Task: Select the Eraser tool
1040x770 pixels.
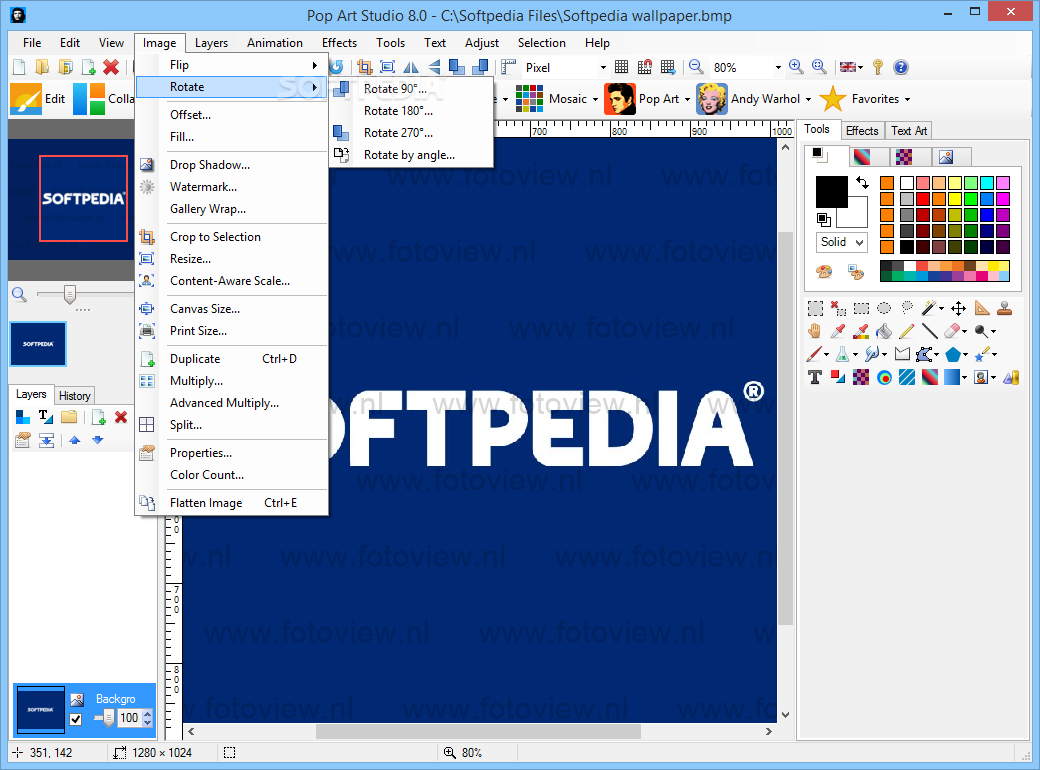Action: [x=952, y=331]
